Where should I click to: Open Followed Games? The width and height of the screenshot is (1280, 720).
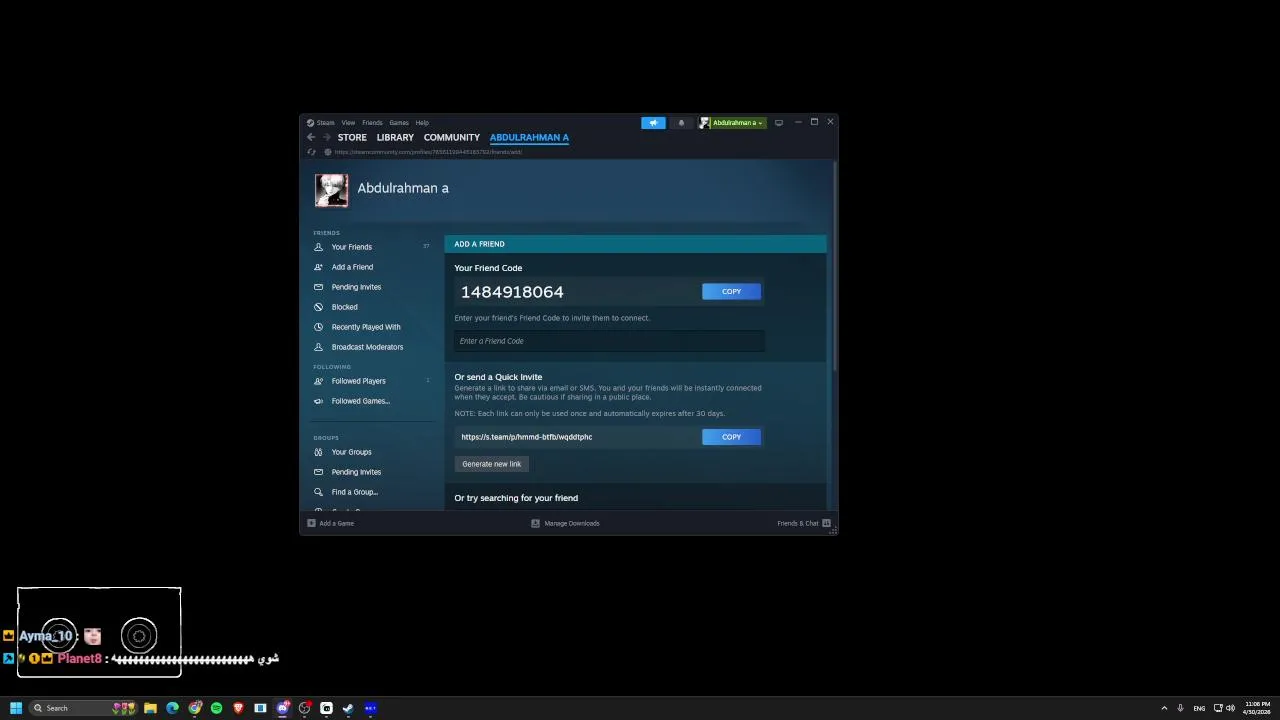coord(361,401)
